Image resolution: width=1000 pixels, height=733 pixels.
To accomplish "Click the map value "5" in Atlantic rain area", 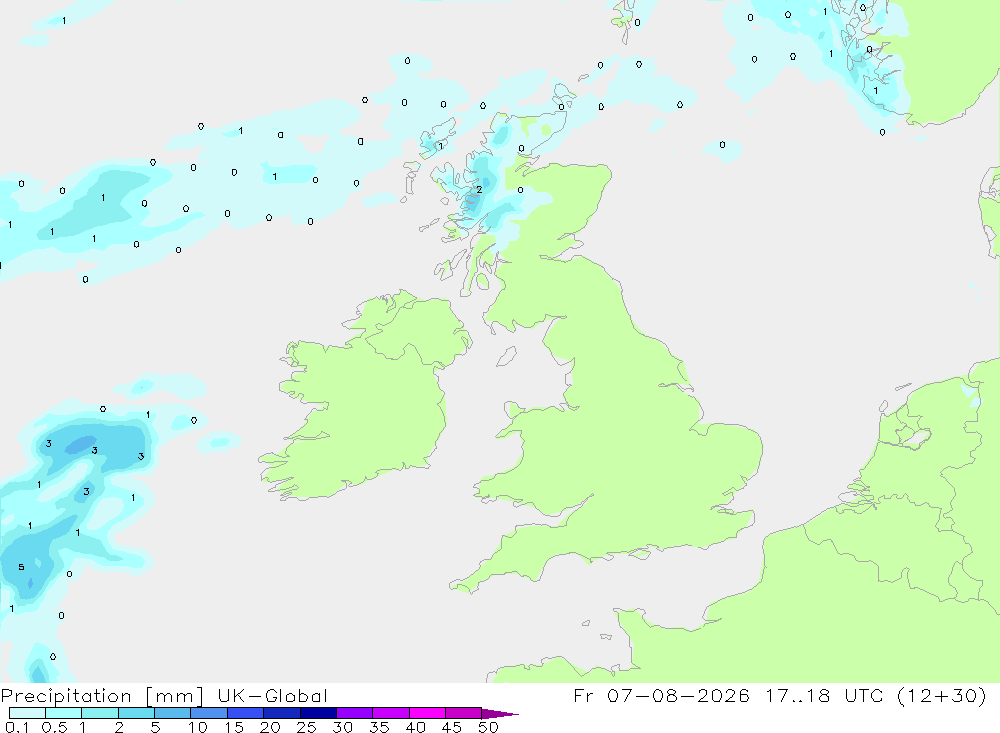I will click(21, 566).
